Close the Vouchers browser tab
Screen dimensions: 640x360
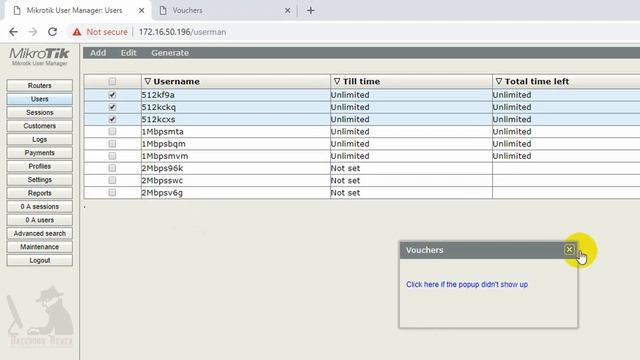pyautogui.click(x=287, y=11)
